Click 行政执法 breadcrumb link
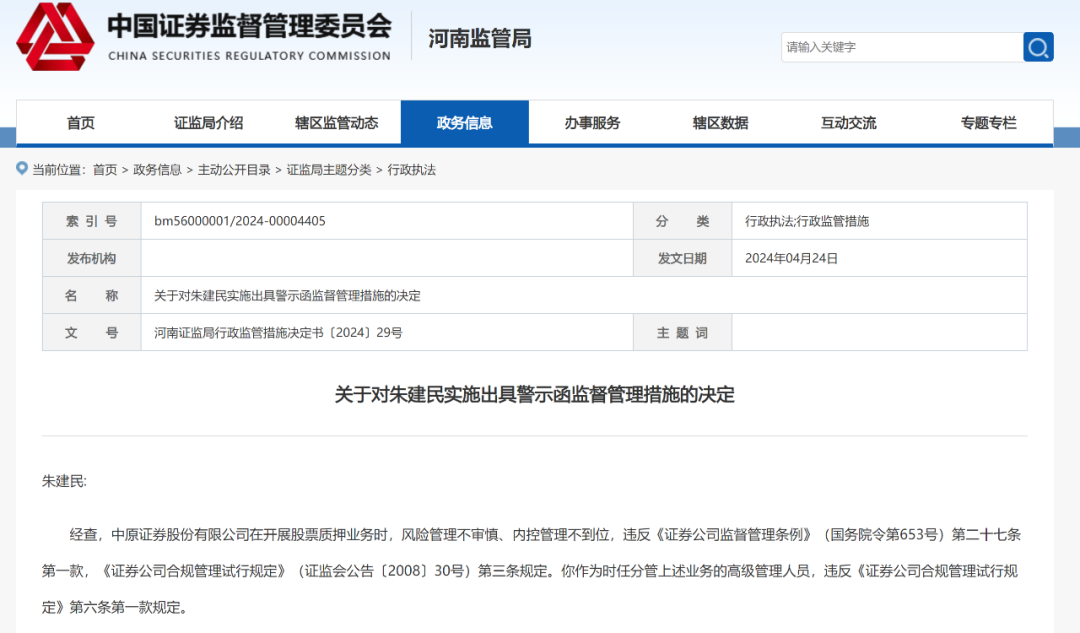The width and height of the screenshot is (1080, 633). pyautogui.click(x=412, y=170)
